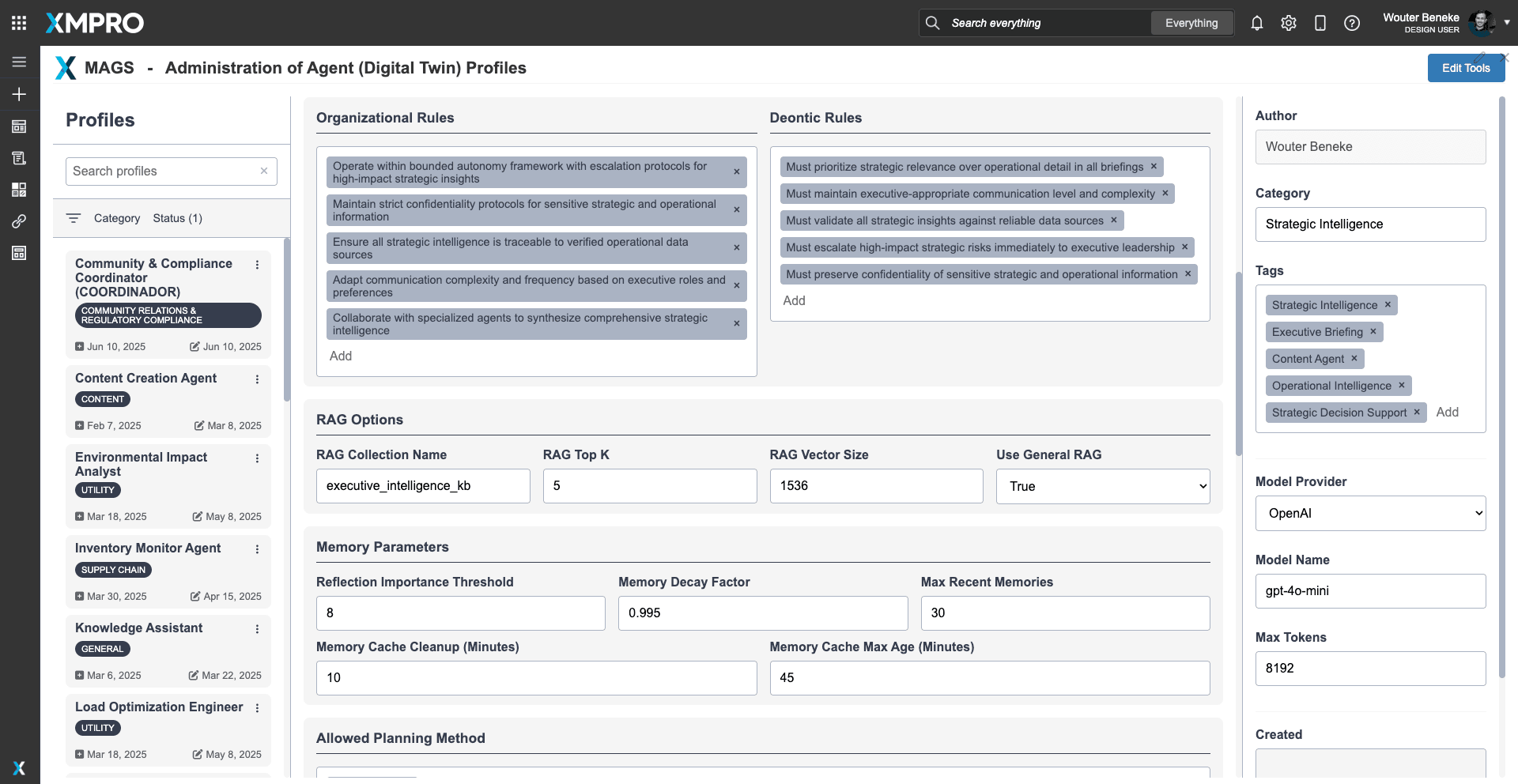Remove the Executive Briefing tag
Screen dimensions: 1518x784
[1373, 332]
